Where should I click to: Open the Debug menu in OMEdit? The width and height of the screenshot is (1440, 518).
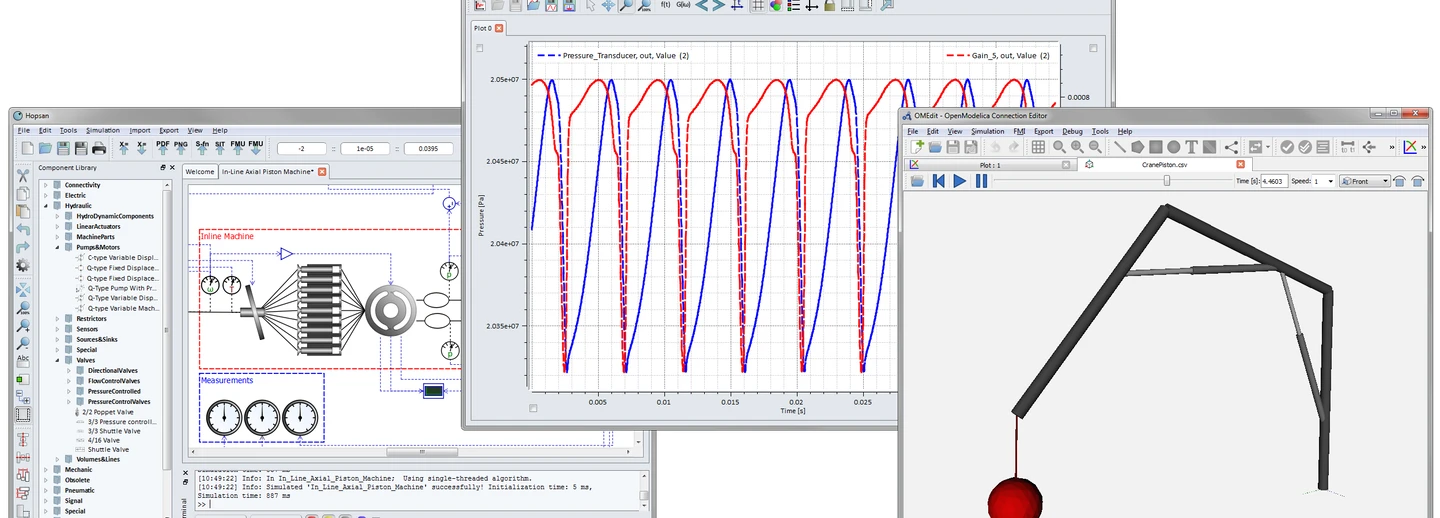(x=1072, y=131)
